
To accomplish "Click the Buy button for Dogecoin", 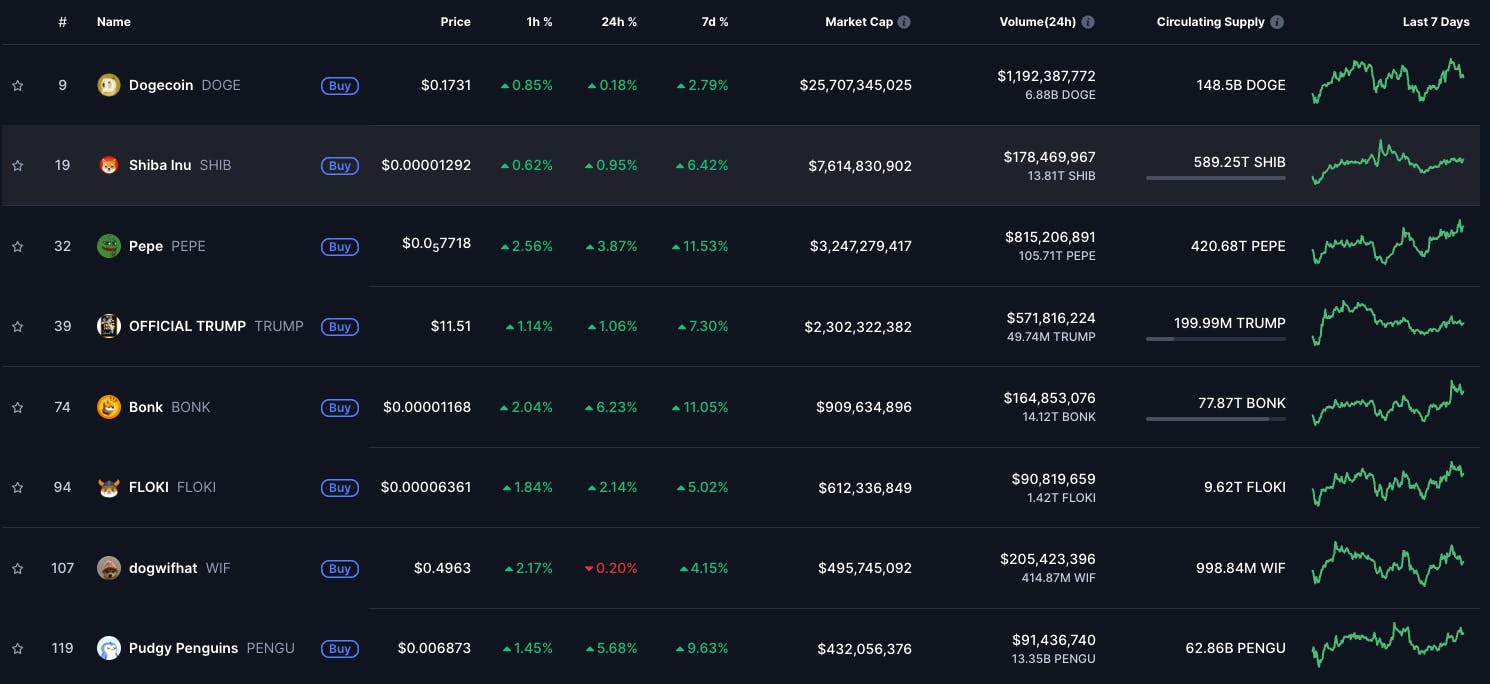I will click(x=340, y=85).
